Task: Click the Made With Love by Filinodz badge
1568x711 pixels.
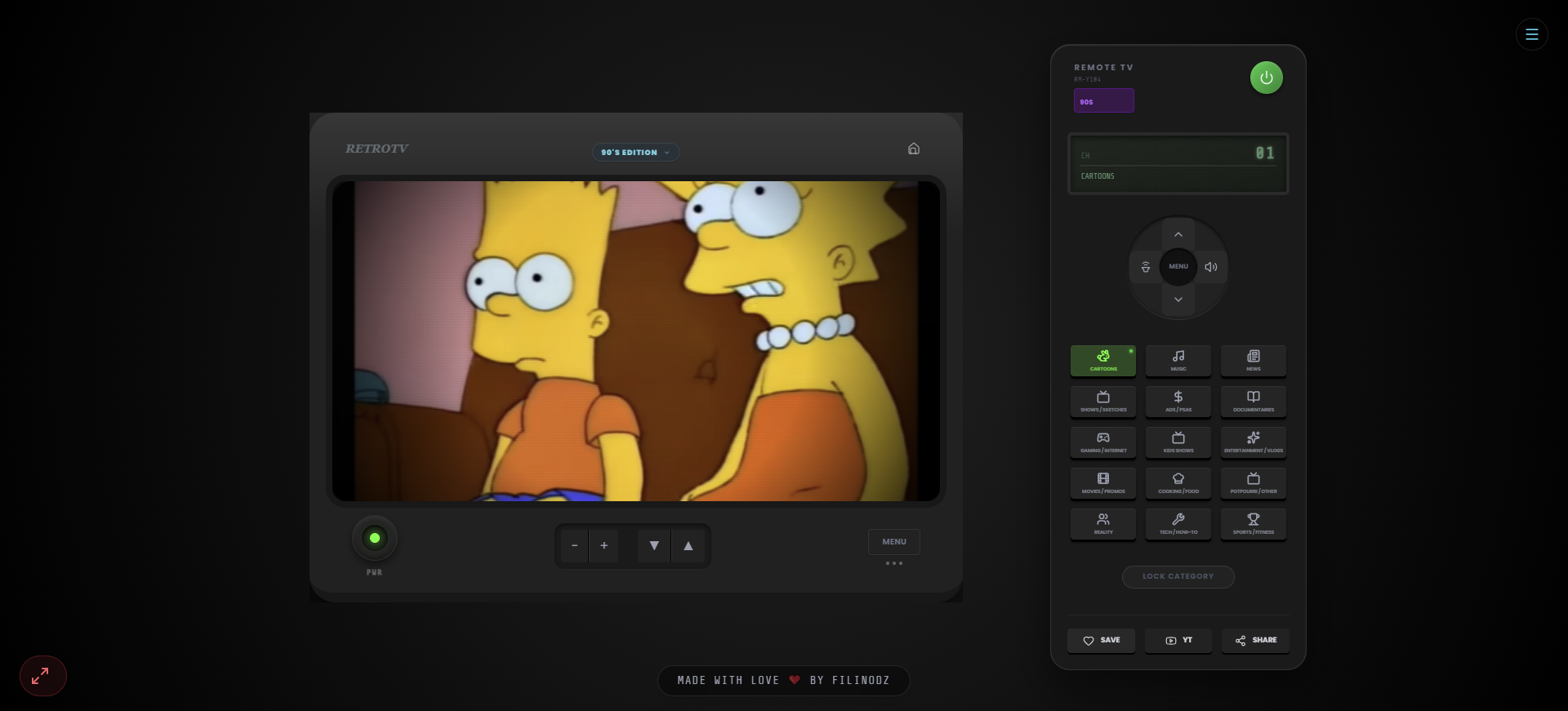Action: pos(783,680)
